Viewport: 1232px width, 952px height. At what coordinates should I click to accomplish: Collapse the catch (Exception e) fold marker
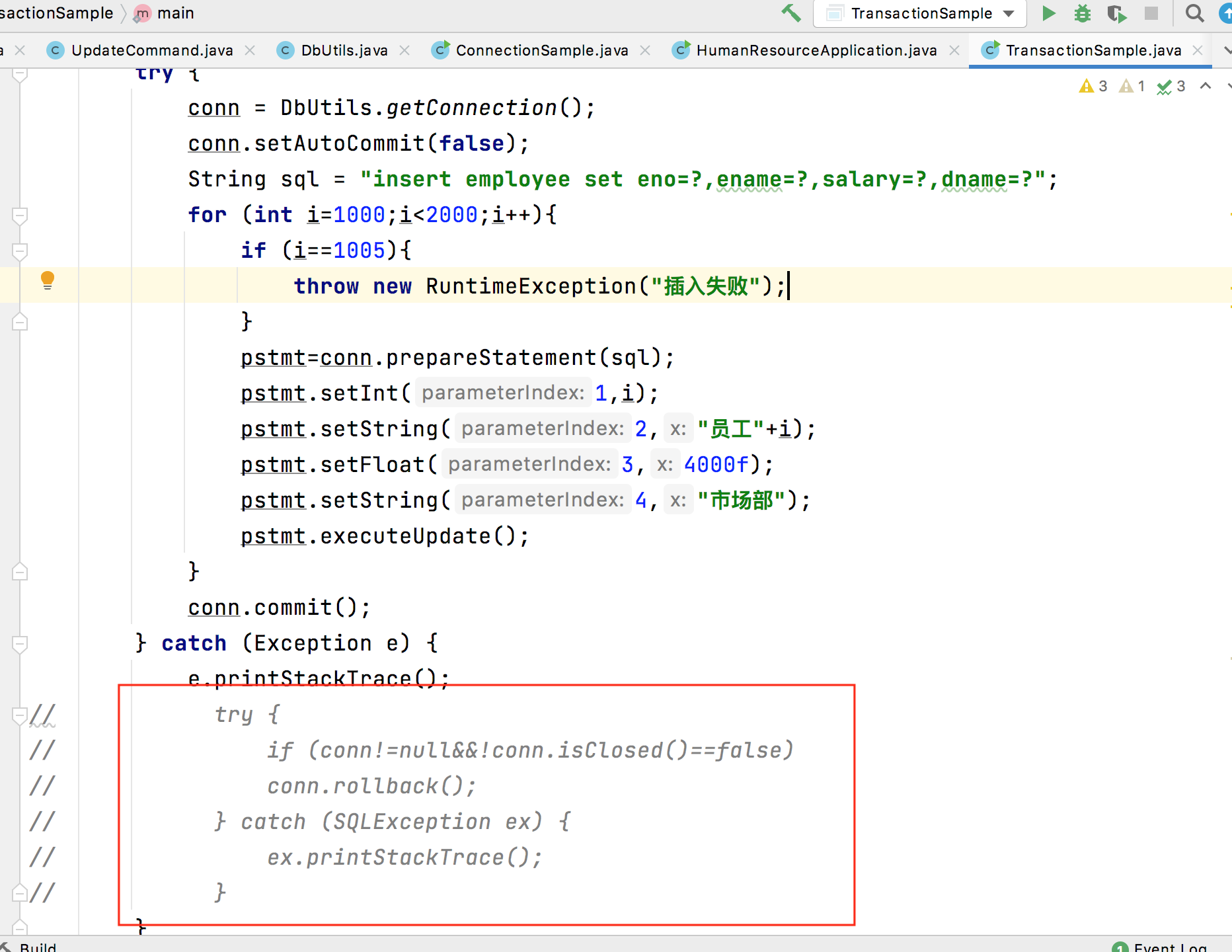(20, 644)
